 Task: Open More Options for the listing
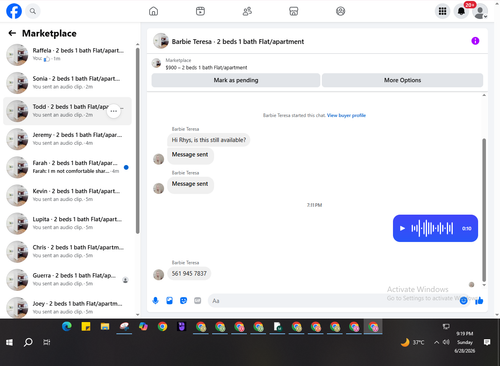pos(402,80)
